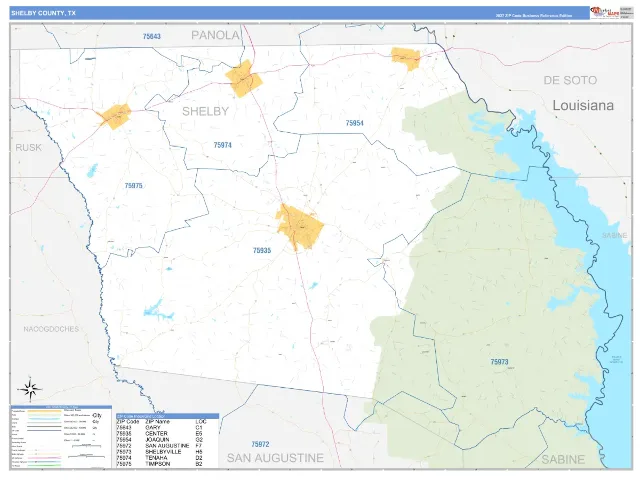
Task: Click the large City sample text in legend
Action: (97, 415)
